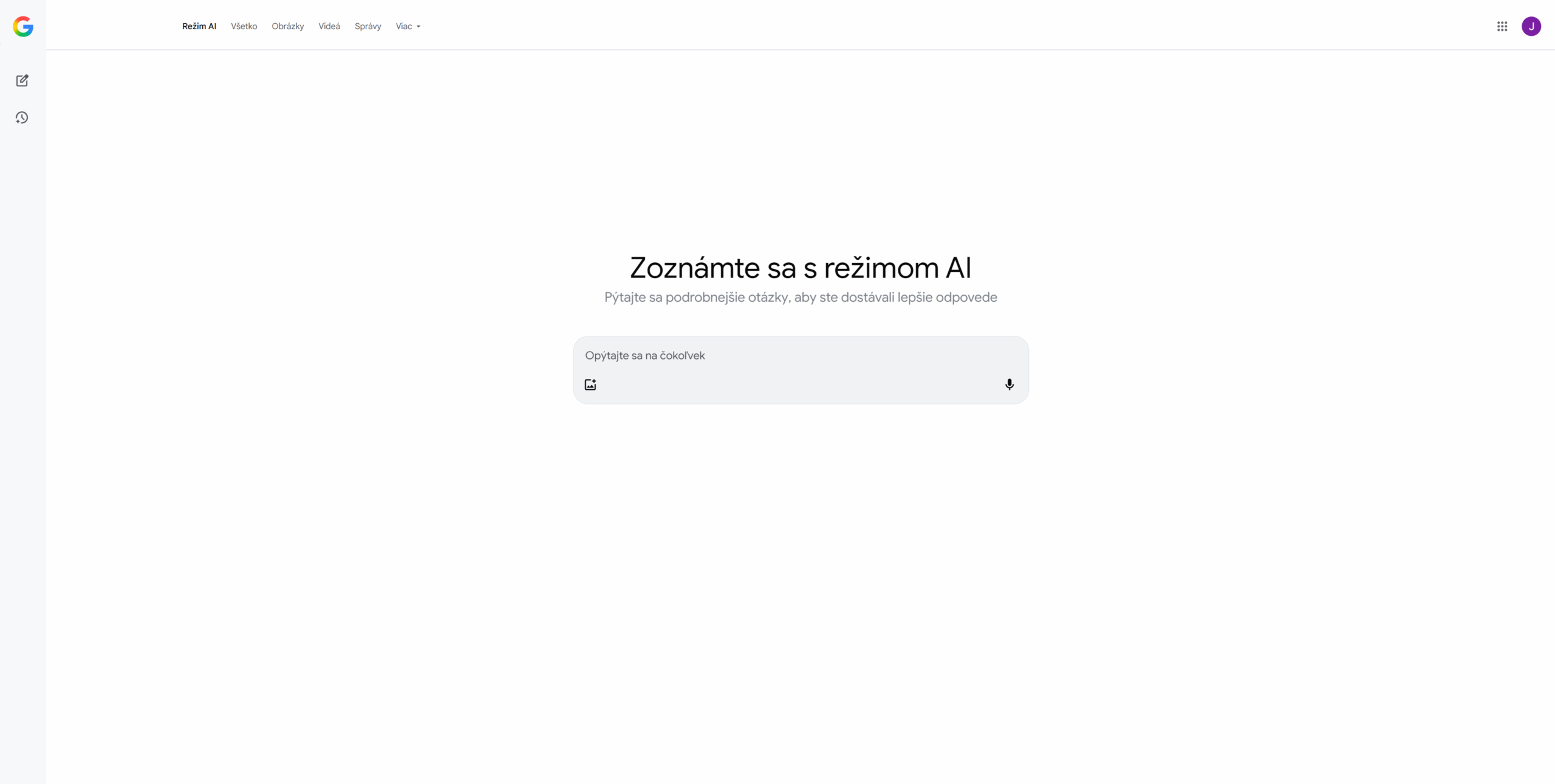
Task: Focus the 'Opýtajte sa na čokoľvek' field
Action: 790,355
